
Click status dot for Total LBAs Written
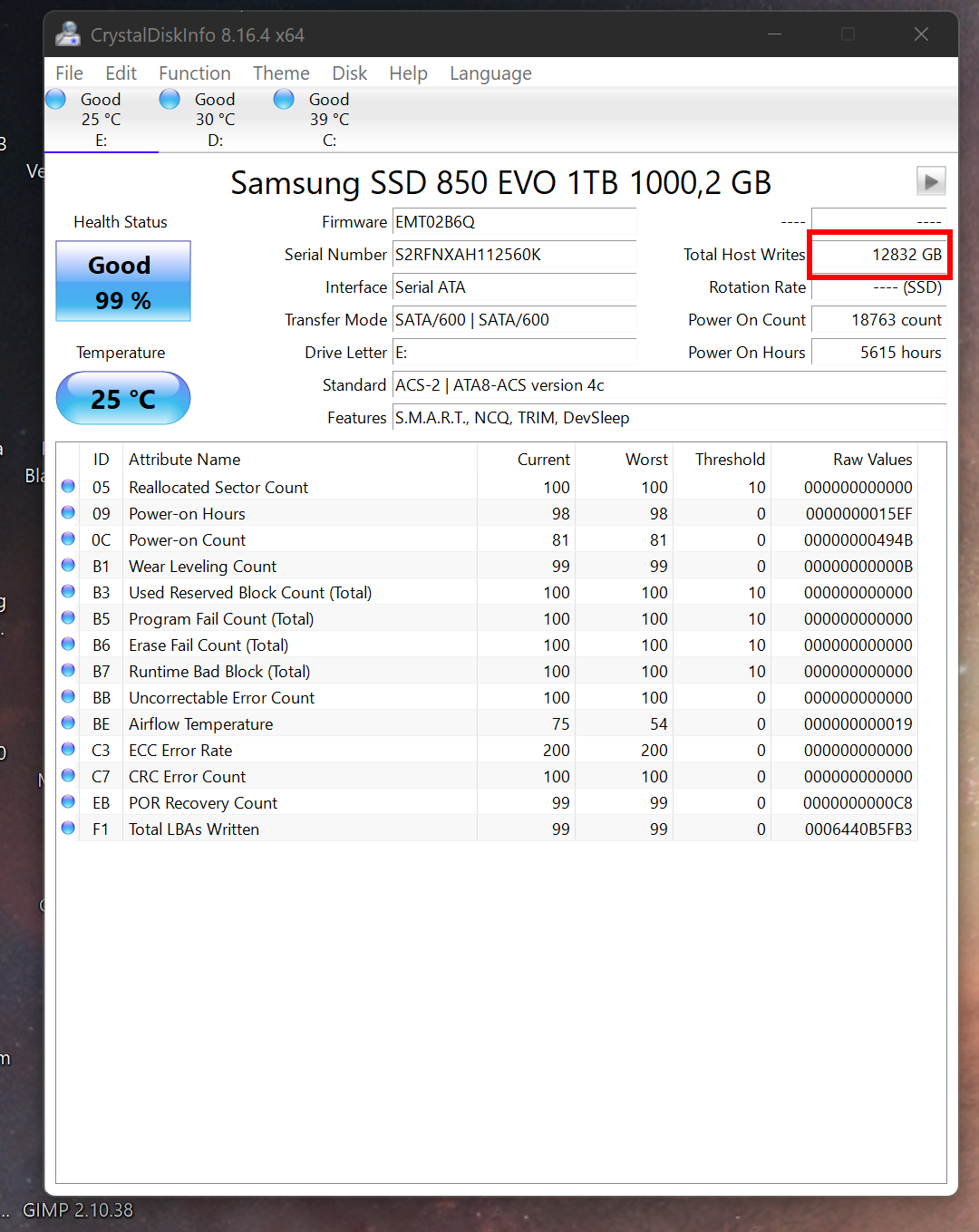(x=68, y=828)
